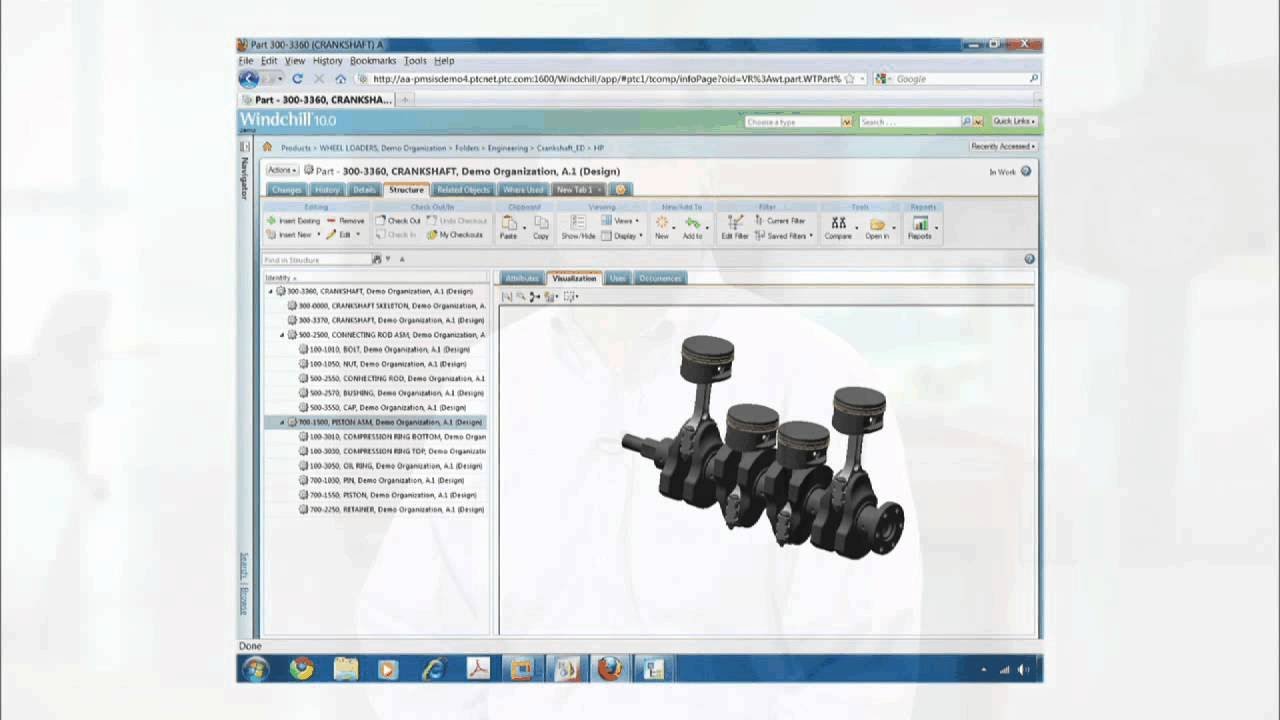
Task: Click the Windchill search magnifier icon
Action: (x=967, y=121)
